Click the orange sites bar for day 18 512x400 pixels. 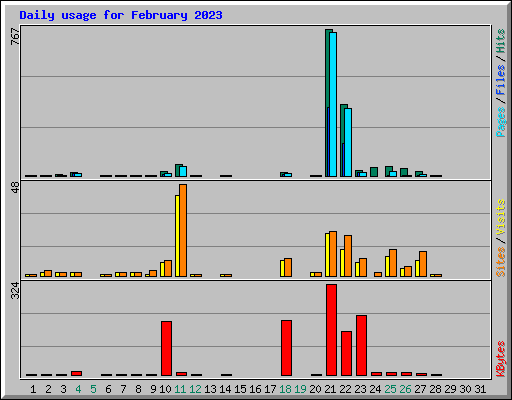click(288, 267)
